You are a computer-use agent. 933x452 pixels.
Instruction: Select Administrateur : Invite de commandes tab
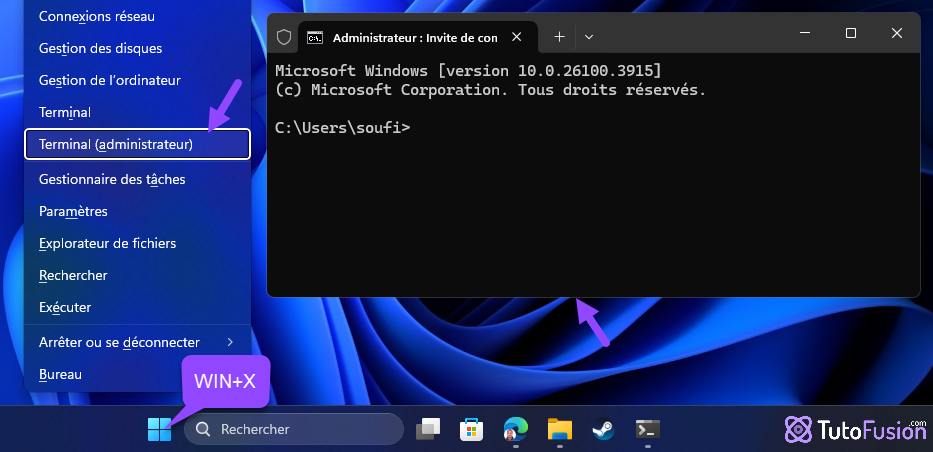(417, 37)
